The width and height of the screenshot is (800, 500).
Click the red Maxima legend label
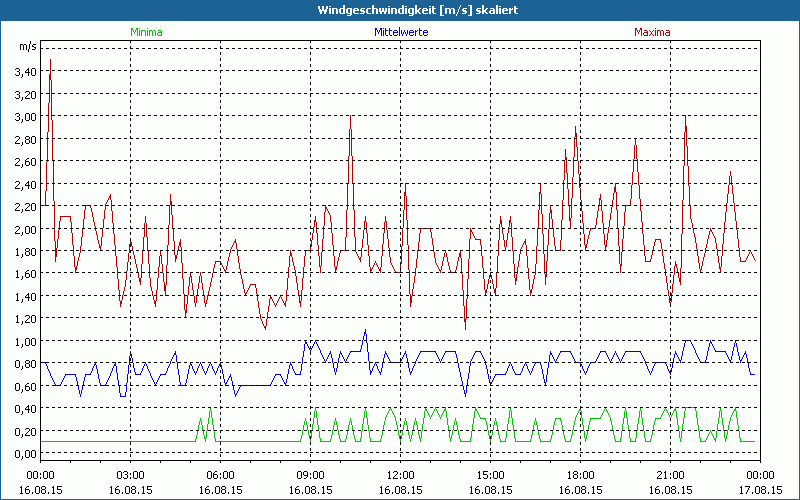click(653, 32)
